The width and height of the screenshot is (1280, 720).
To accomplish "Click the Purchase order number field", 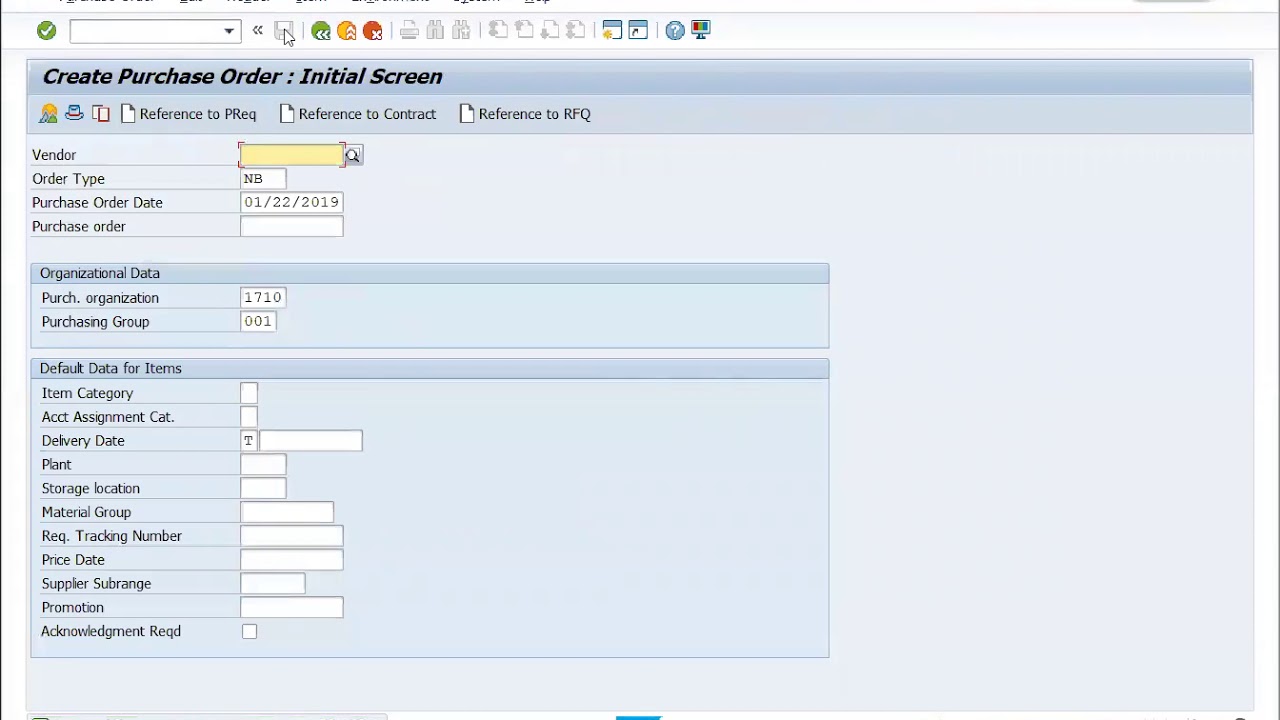I will pyautogui.click(x=291, y=226).
